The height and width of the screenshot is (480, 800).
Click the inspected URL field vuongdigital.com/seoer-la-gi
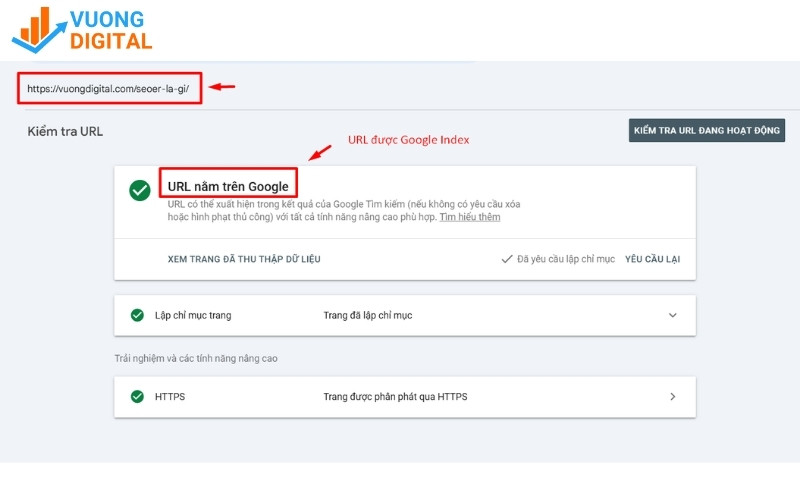tap(115, 88)
